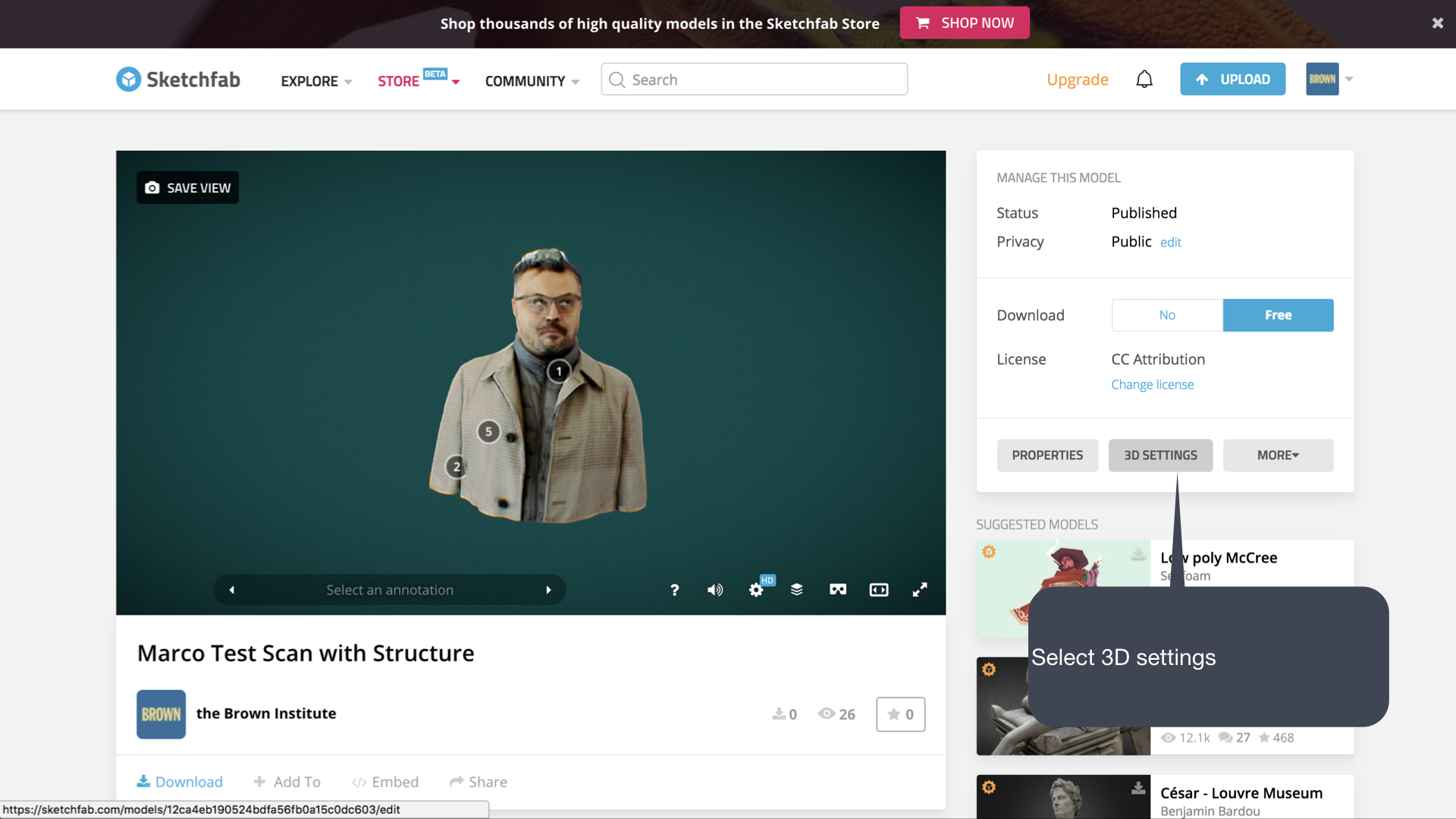Set Download option to Free
Viewport: 1456px width, 819px height.
point(1277,315)
